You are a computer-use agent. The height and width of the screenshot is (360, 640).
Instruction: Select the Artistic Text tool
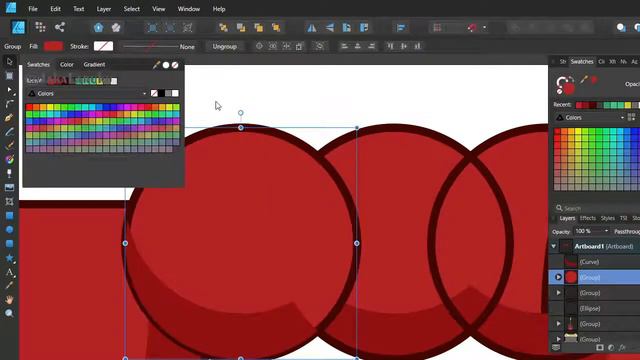coord(9,272)
